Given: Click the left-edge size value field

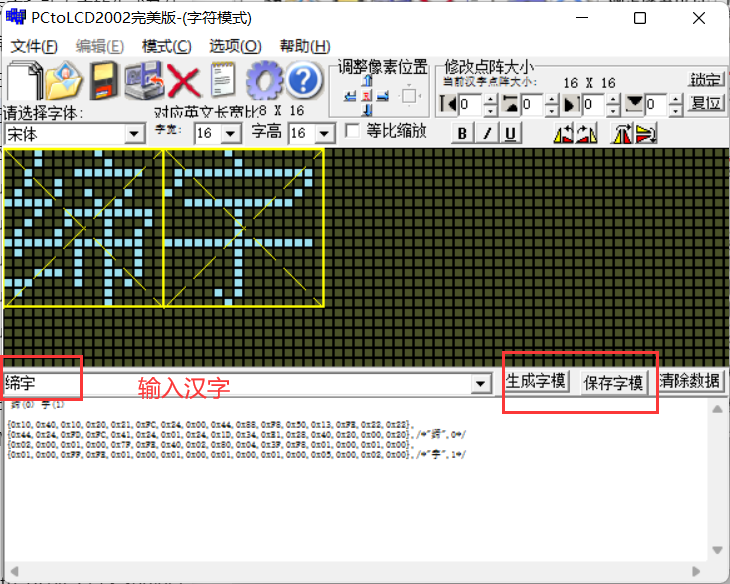Looking at the screenshot, I should point(471,104).
